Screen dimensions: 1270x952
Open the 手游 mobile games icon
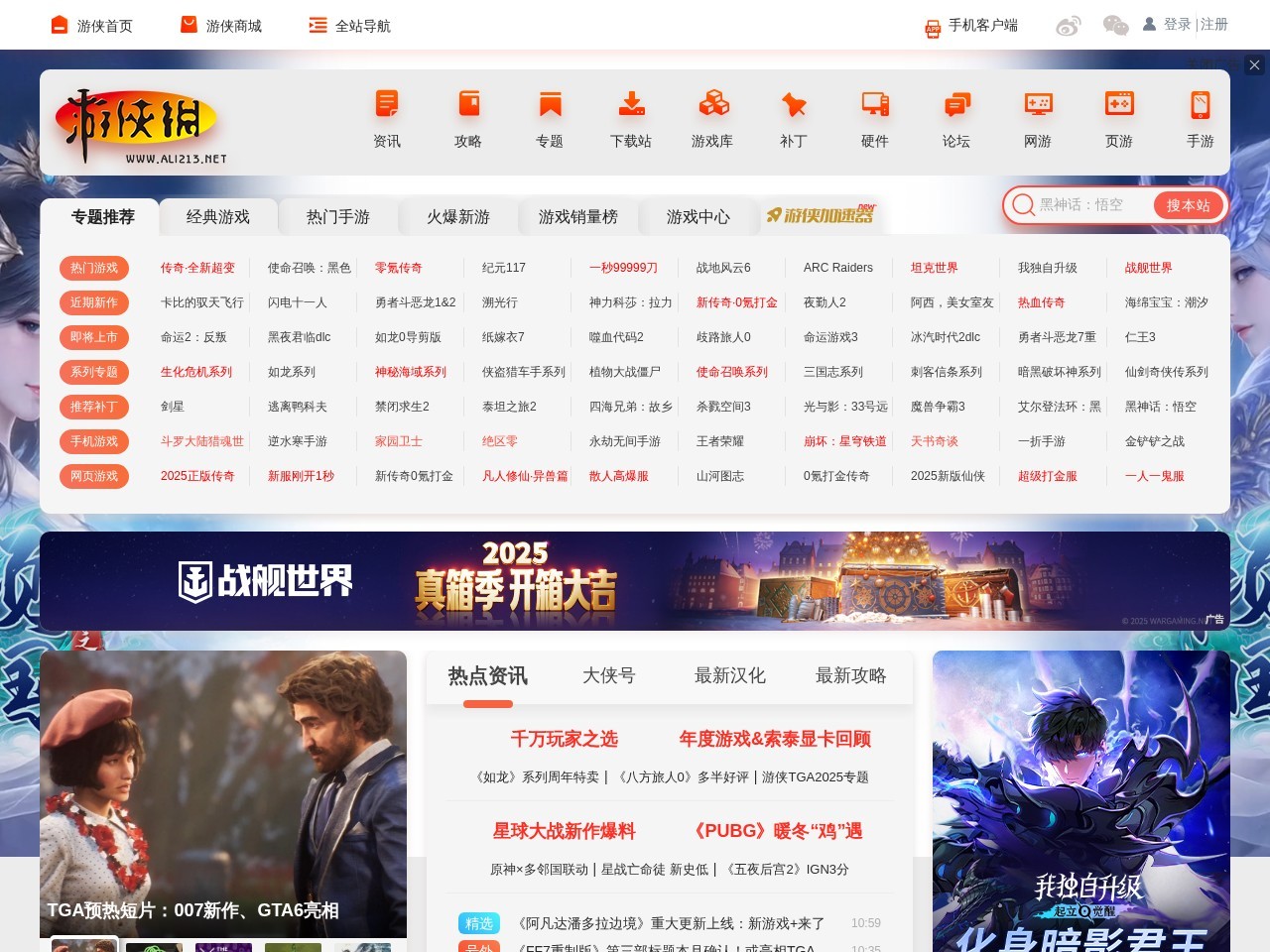click(1200, 114)
